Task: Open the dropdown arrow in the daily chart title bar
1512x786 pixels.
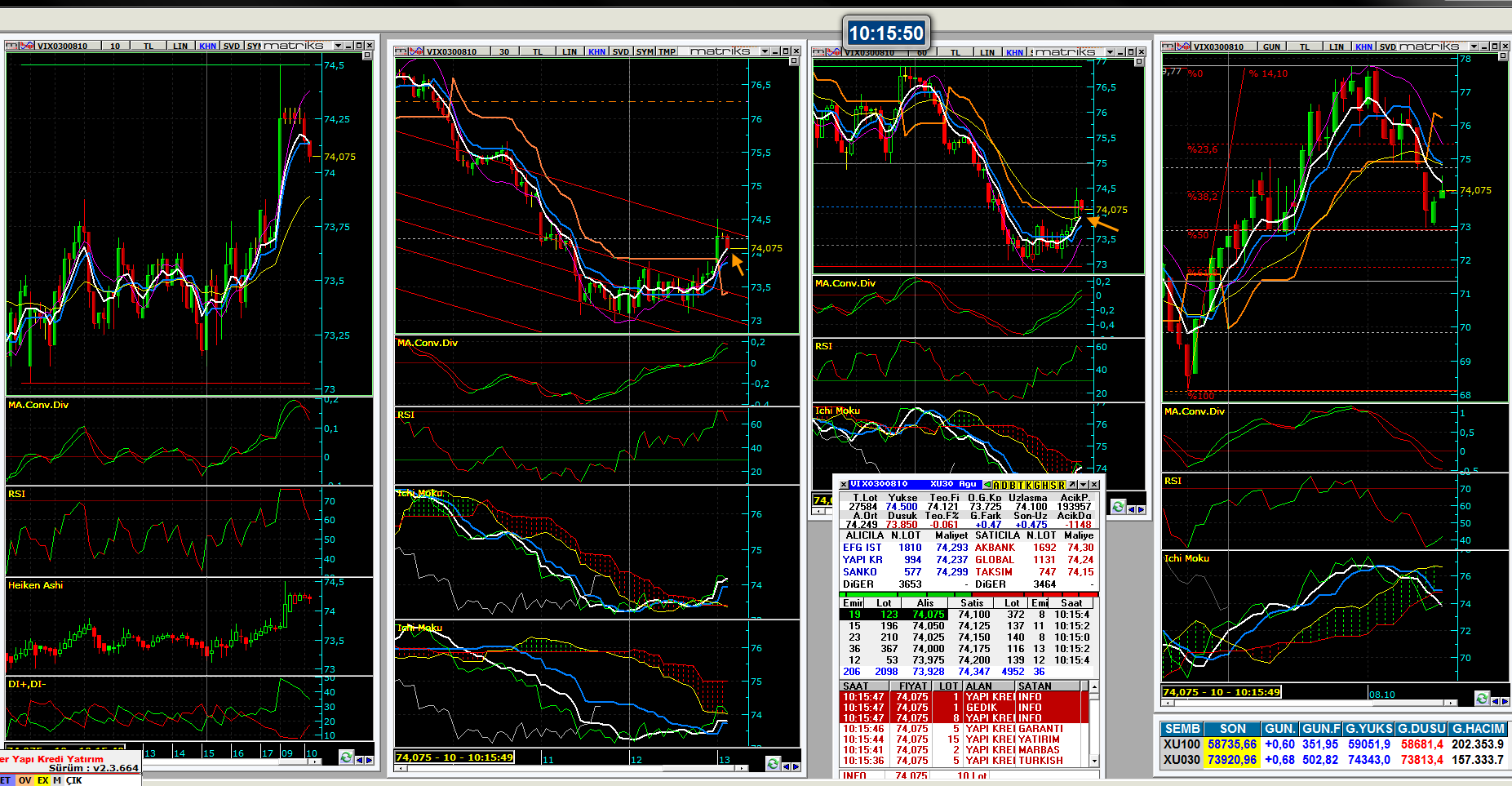Action: click(x=1474, y=47)
